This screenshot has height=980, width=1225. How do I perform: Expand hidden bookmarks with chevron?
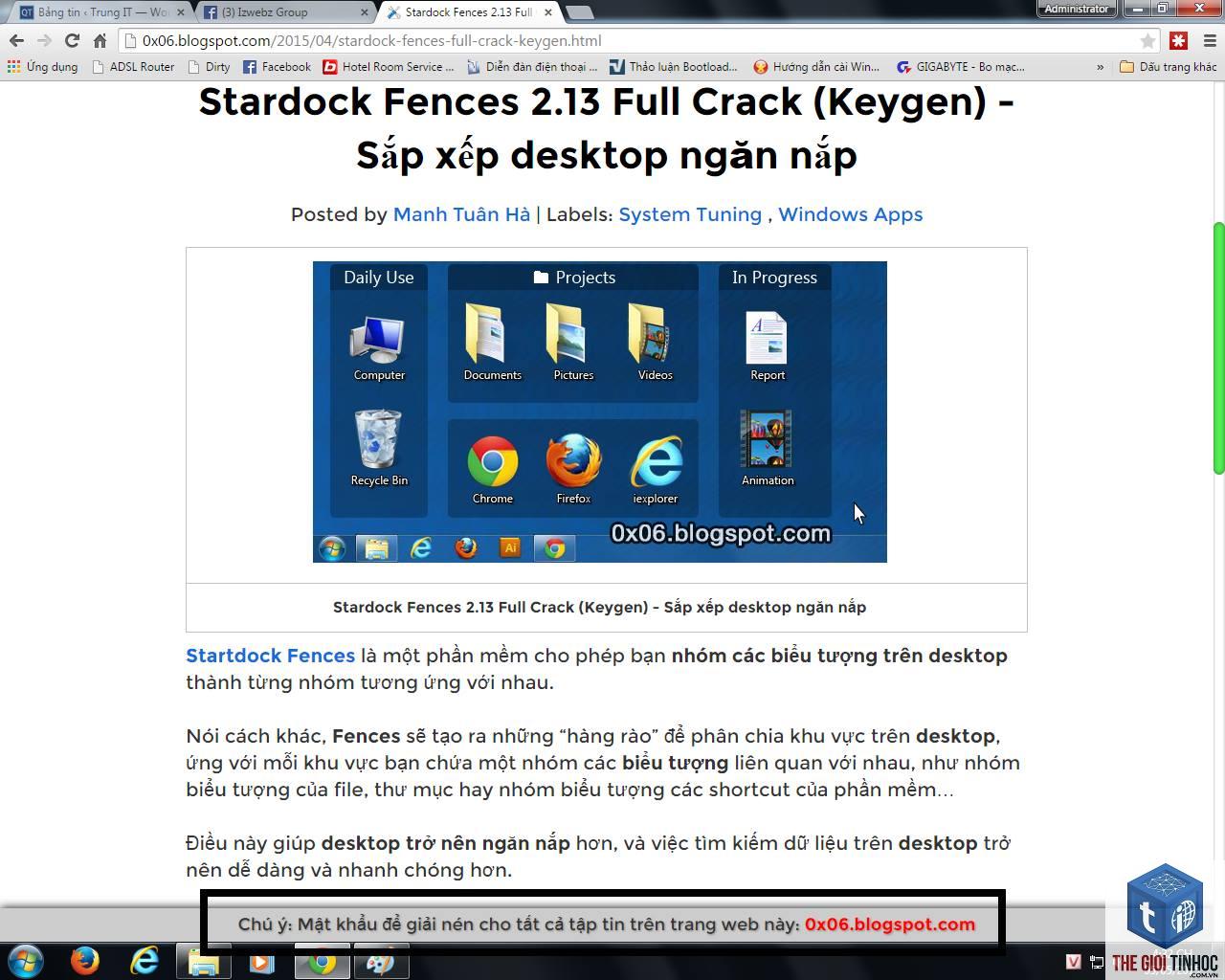click(x=1100, y=67)
